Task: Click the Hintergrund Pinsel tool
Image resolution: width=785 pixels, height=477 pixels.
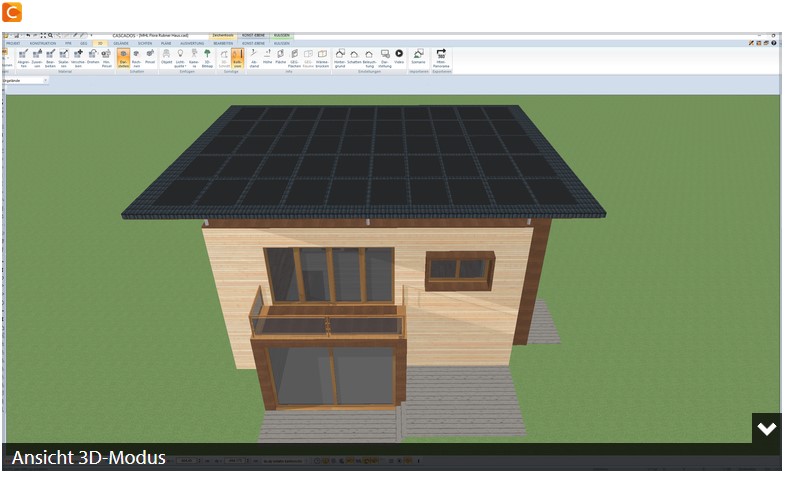Action: (106, 58)
